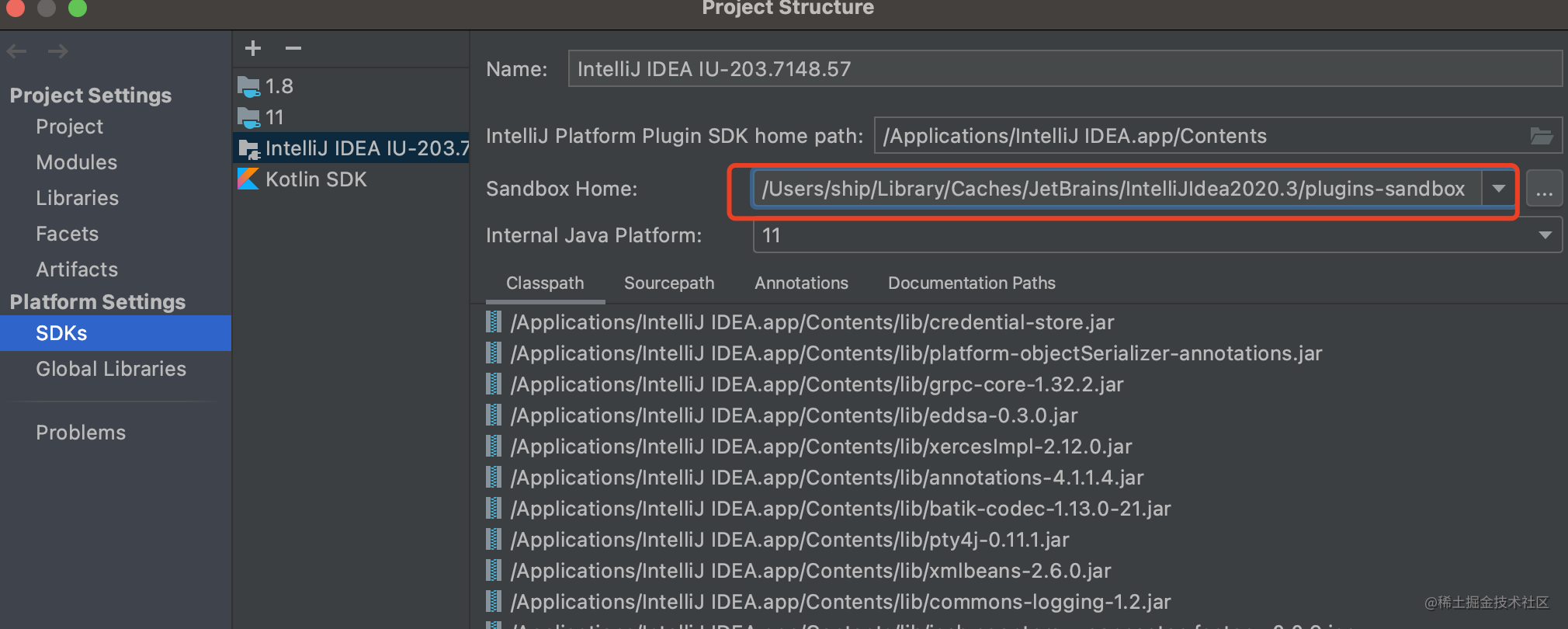Click the add SDK plus icon

click(x=253, y=48)
